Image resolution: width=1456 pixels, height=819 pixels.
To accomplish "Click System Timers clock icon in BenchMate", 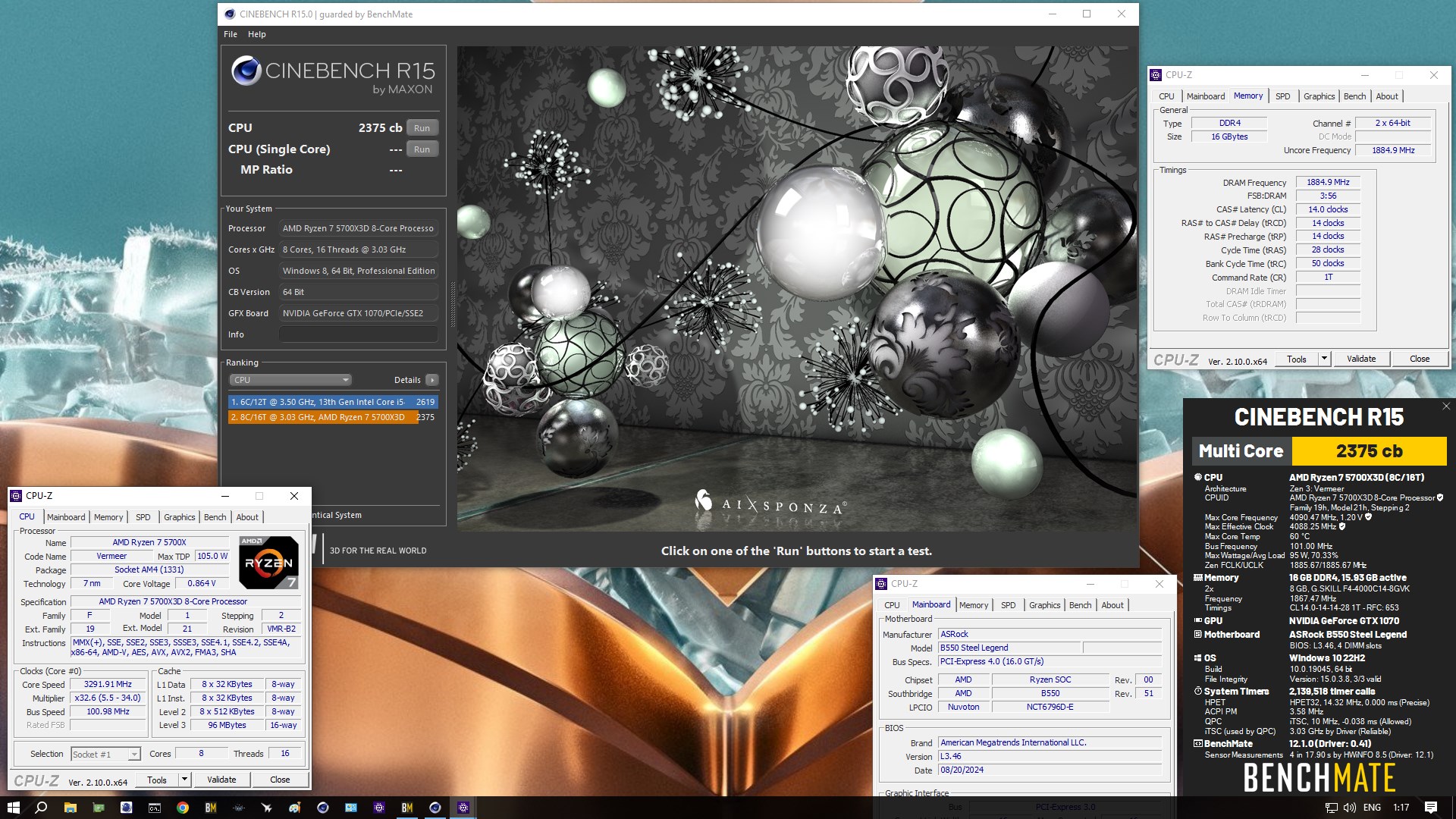I will coord(1198,691).
